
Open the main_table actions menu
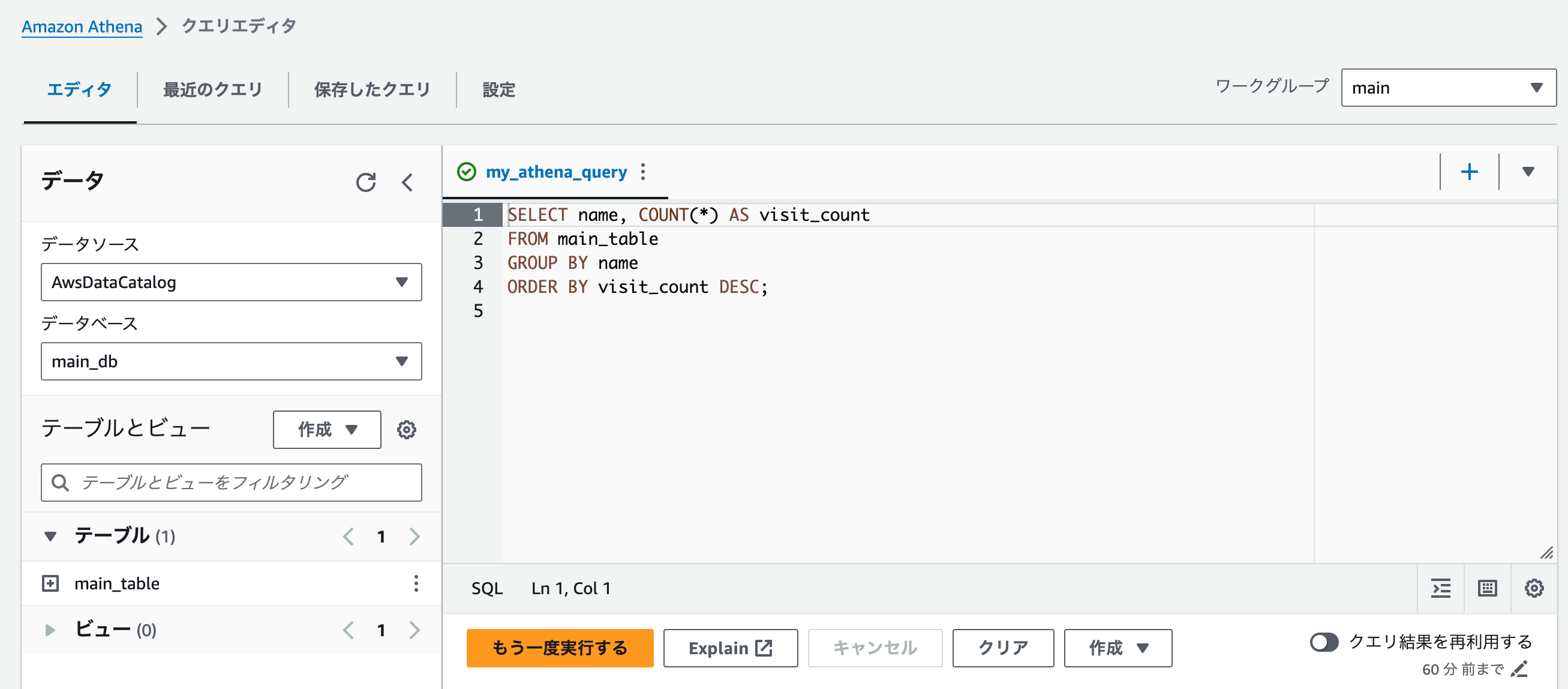416,583
